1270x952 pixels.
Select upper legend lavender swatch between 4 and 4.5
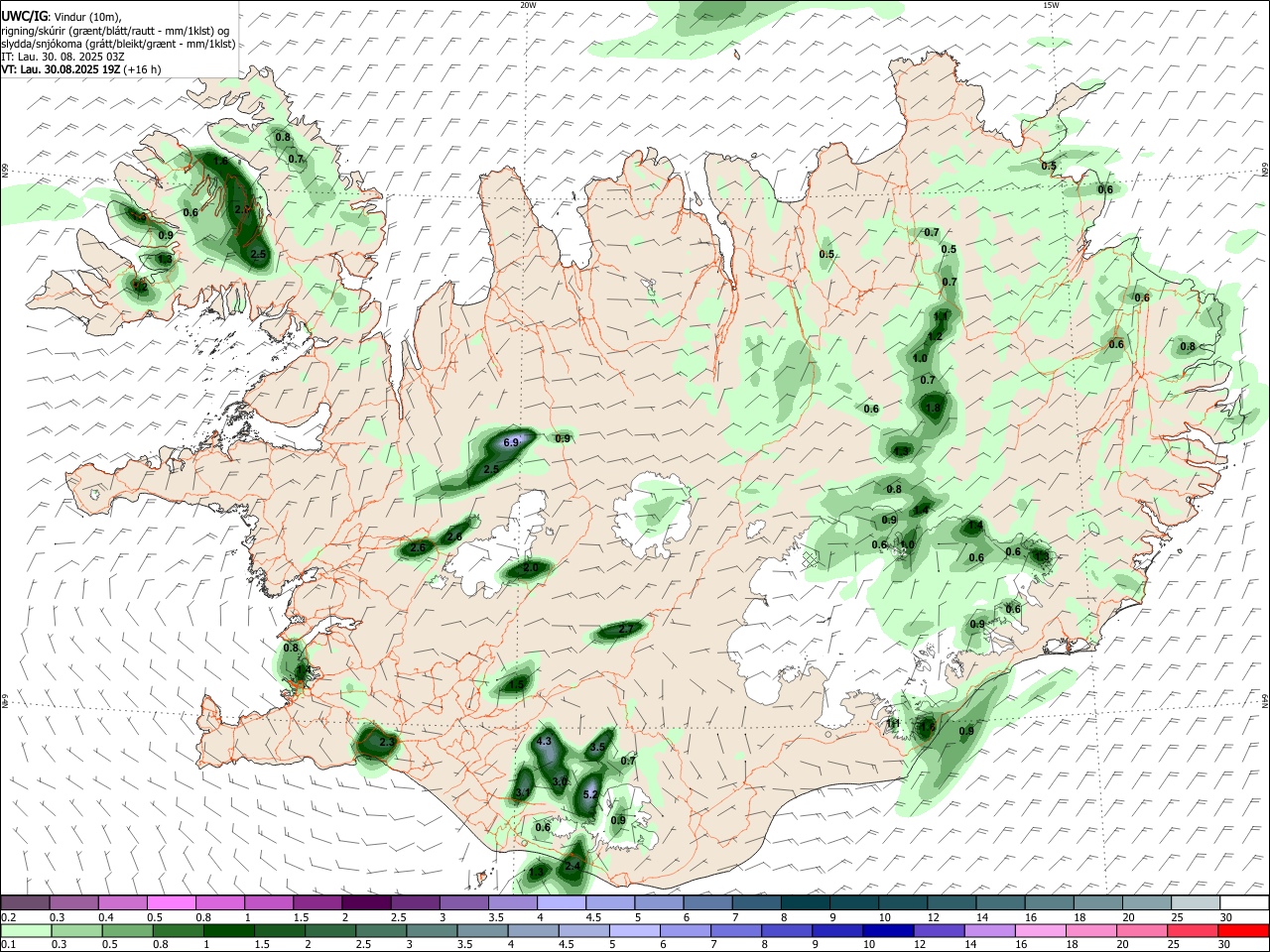click(x=562, y=902)
